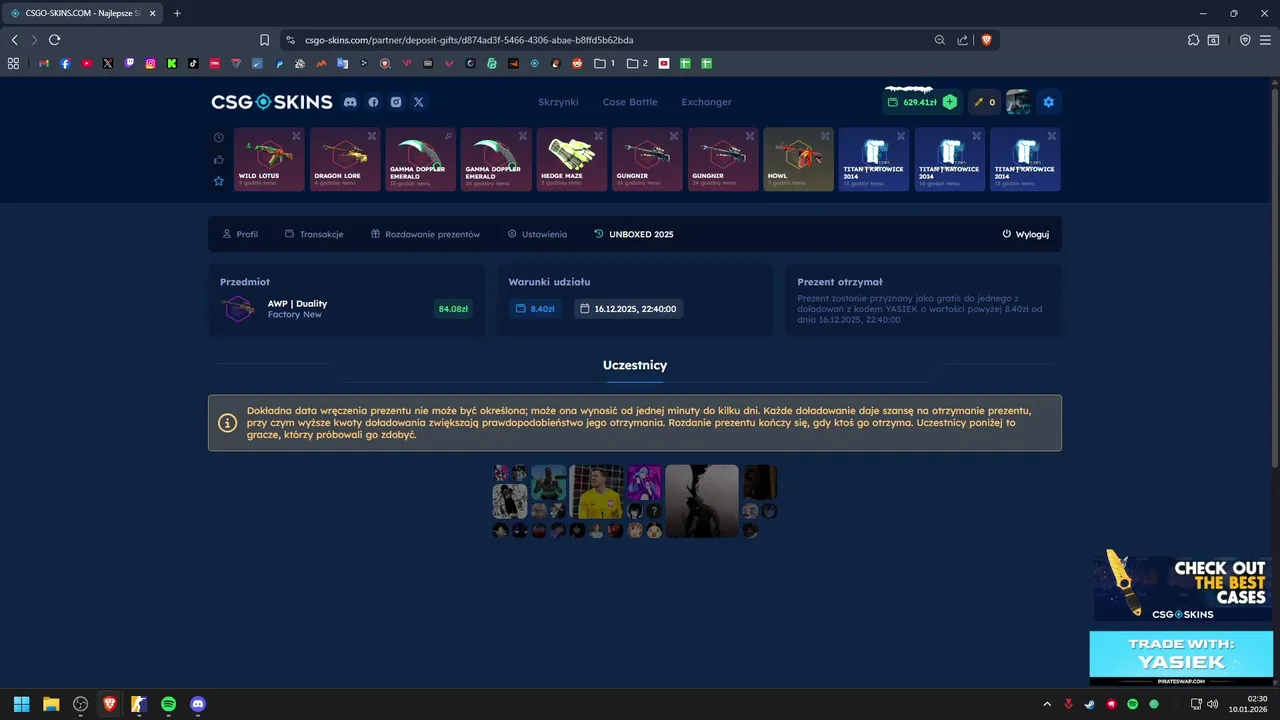Click the Wild Lotus drop card
This screenshot has height=720, width=1280.
(x=269, y=159)
